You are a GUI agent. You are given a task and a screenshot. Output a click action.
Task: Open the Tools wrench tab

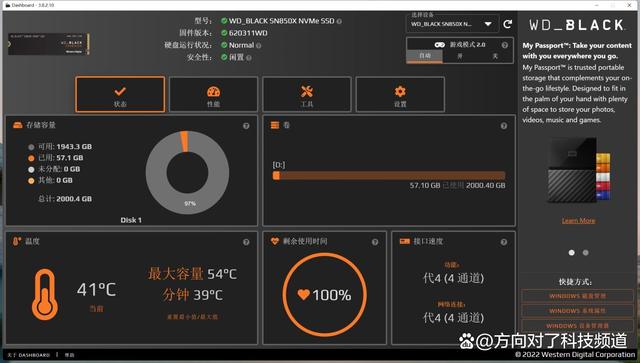pos(307,94)
